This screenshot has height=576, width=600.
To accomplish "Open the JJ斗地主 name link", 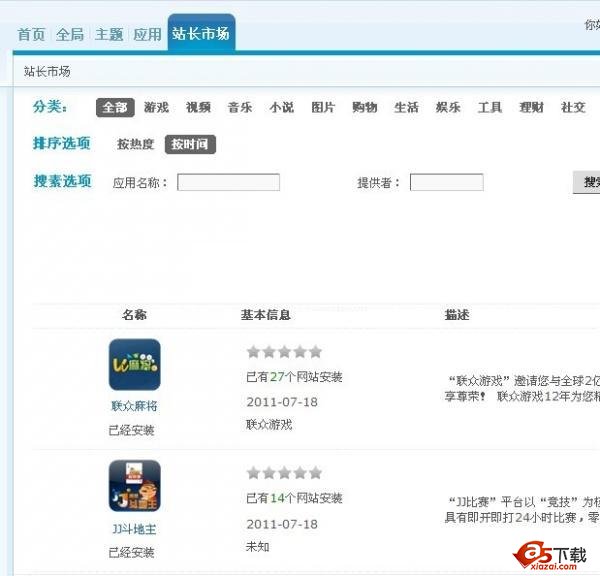I will pyautogui.click(x=134, y=529).
